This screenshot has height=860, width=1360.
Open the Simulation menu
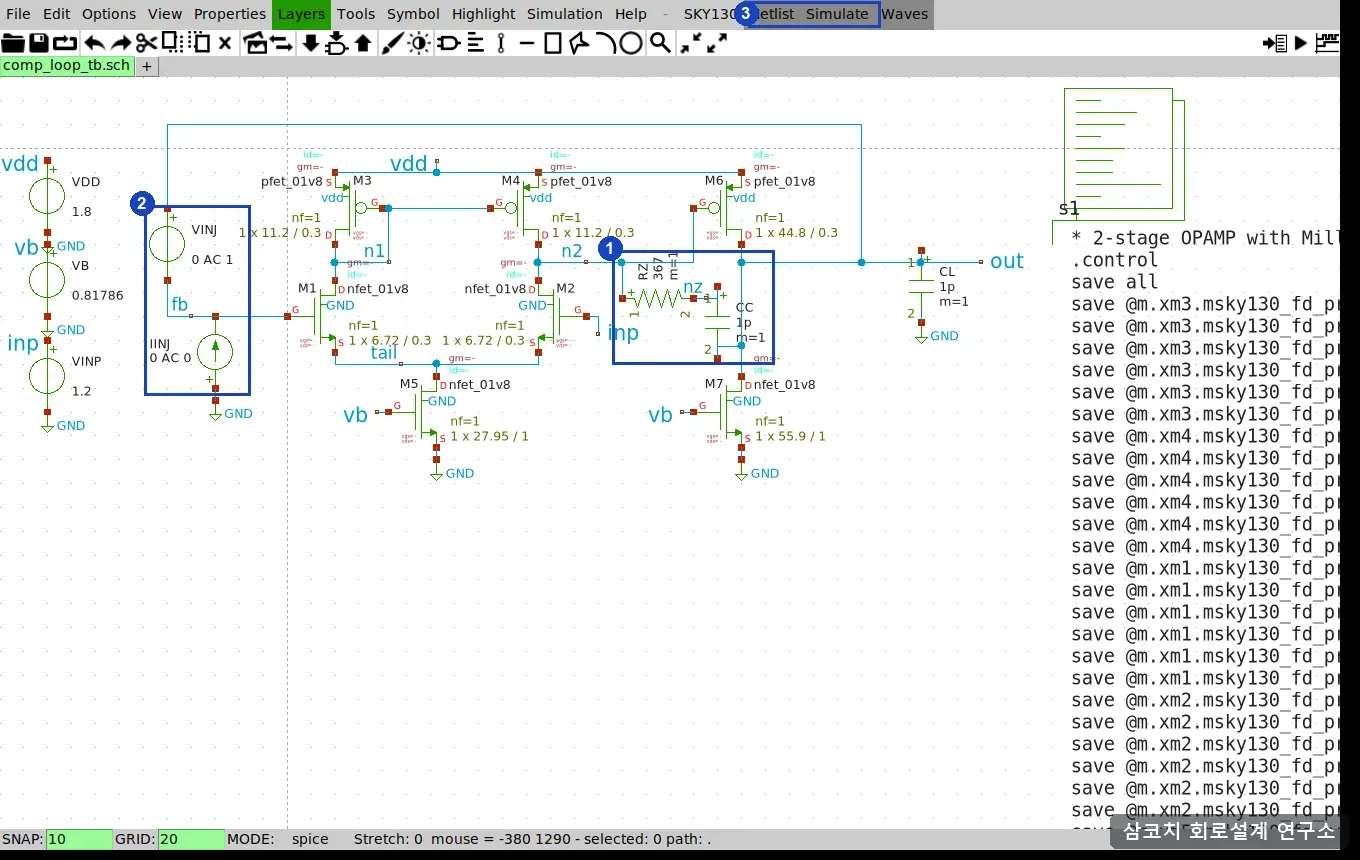point(565,14)
